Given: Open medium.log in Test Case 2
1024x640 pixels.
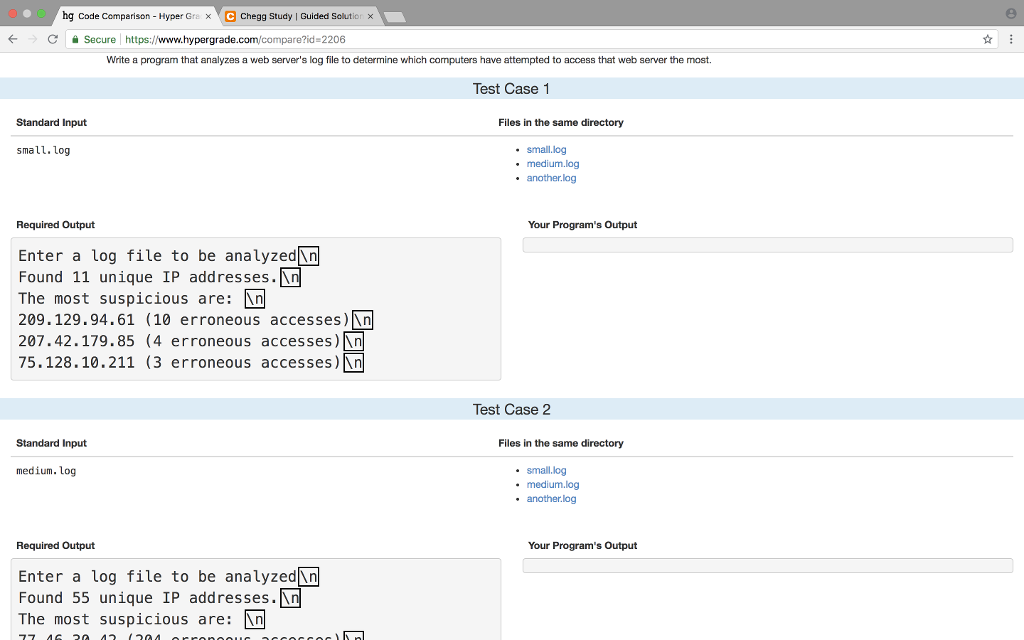Looking at the screenshot, I should [551, 484].
